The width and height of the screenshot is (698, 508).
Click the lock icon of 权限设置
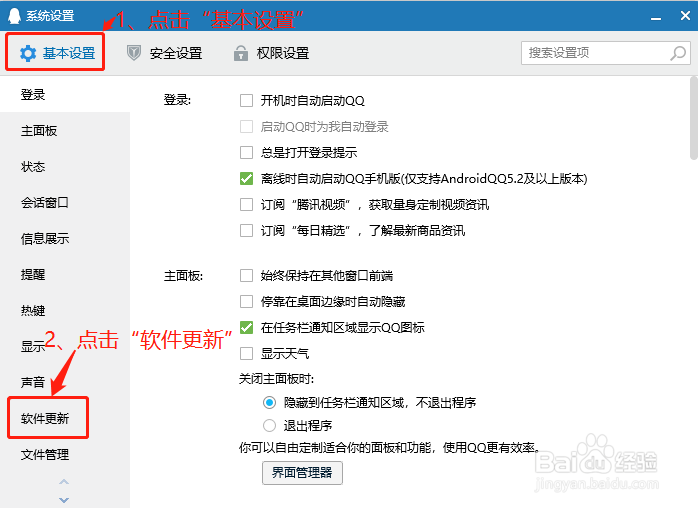(x=241, y=53)
